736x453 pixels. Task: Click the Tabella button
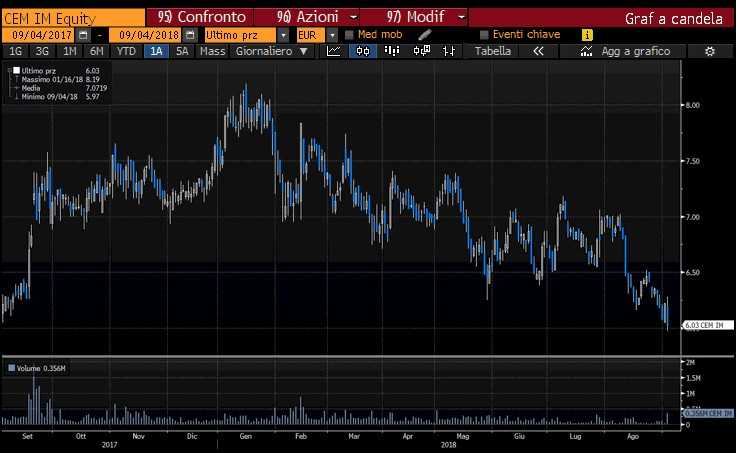(492, 51)
